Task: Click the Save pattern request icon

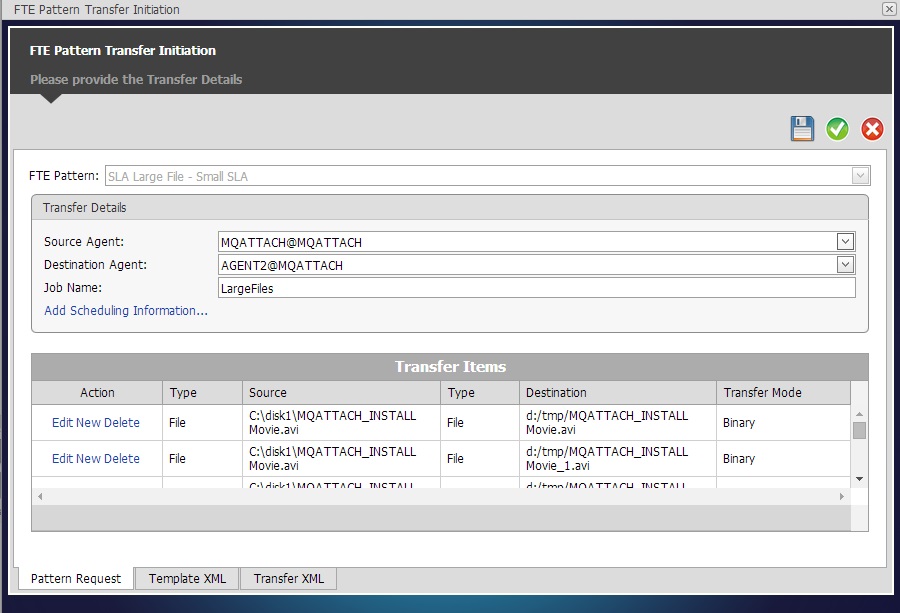Action: pos(802,128)
